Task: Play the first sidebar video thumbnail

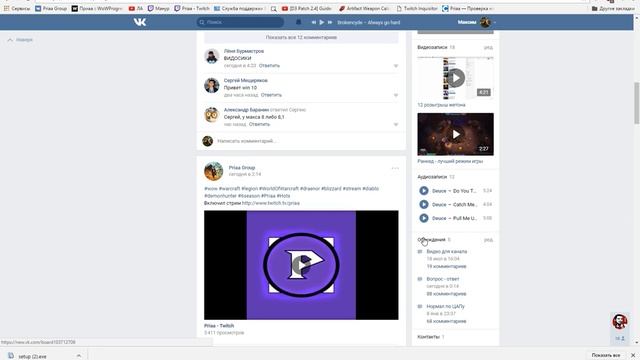Action: point(456,78)
